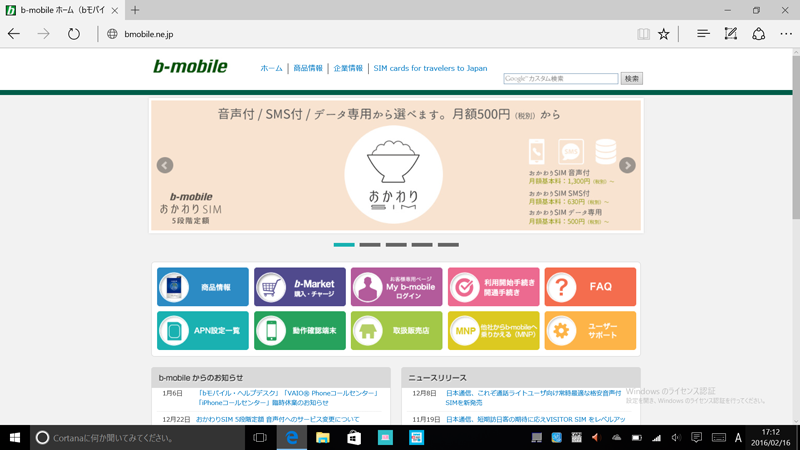Image resolution: width=800 pixels, height=450 pixels.
Task: Select the second carousel indicator
Action: 370,245
